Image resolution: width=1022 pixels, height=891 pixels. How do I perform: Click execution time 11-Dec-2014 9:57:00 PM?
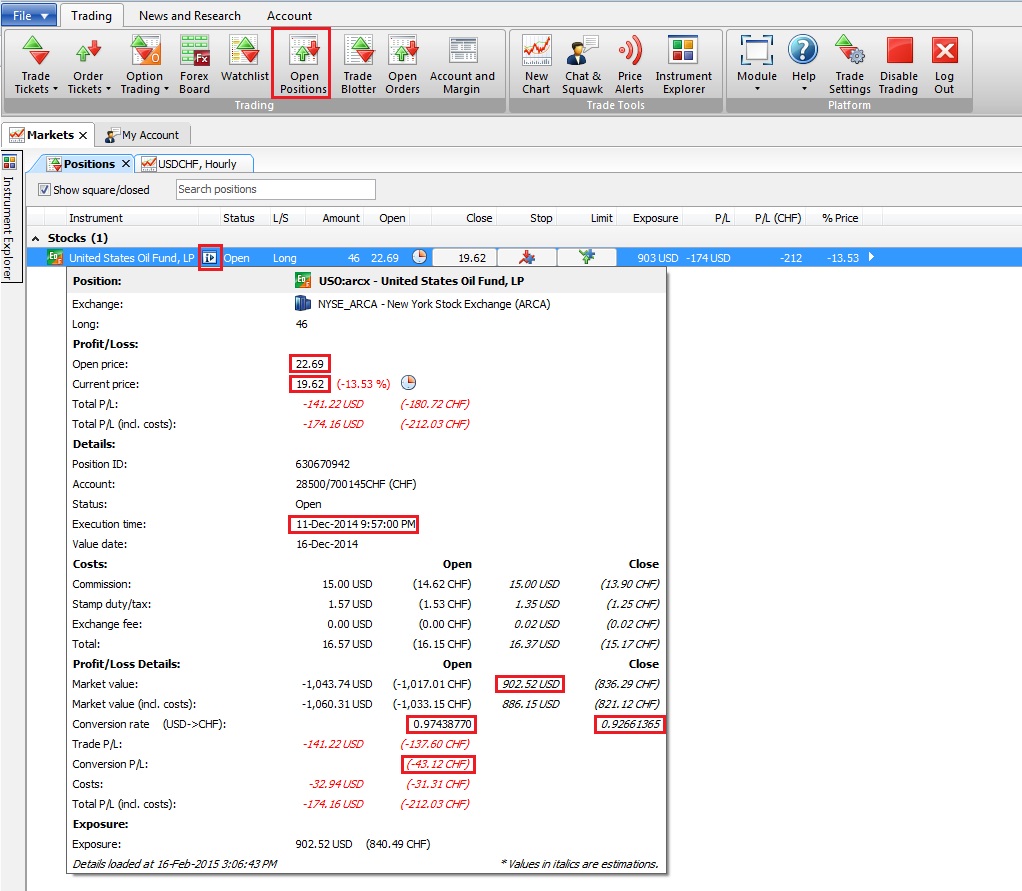point(355,524)
